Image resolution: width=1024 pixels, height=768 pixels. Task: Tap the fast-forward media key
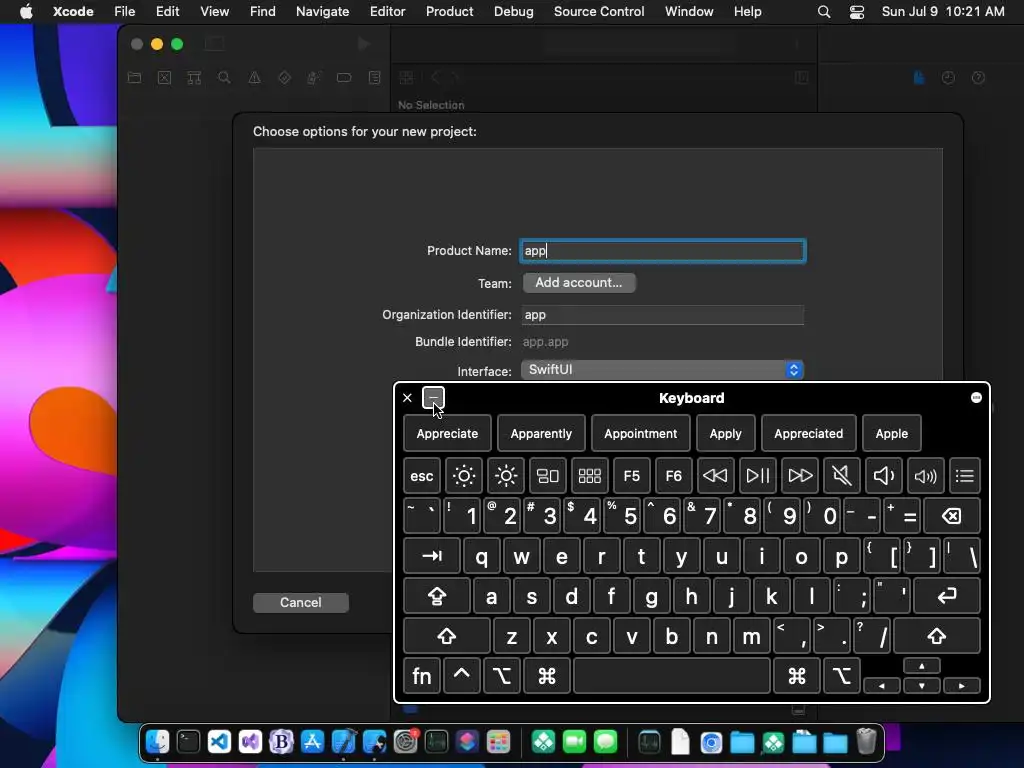799,475
